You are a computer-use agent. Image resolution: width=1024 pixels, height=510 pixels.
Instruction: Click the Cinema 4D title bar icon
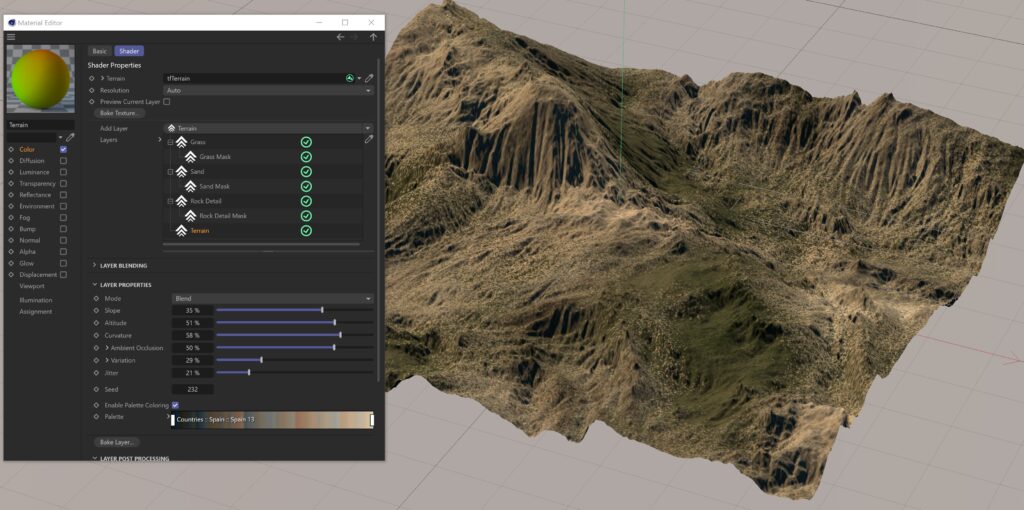pyautogui.click(x=12, y=22)
